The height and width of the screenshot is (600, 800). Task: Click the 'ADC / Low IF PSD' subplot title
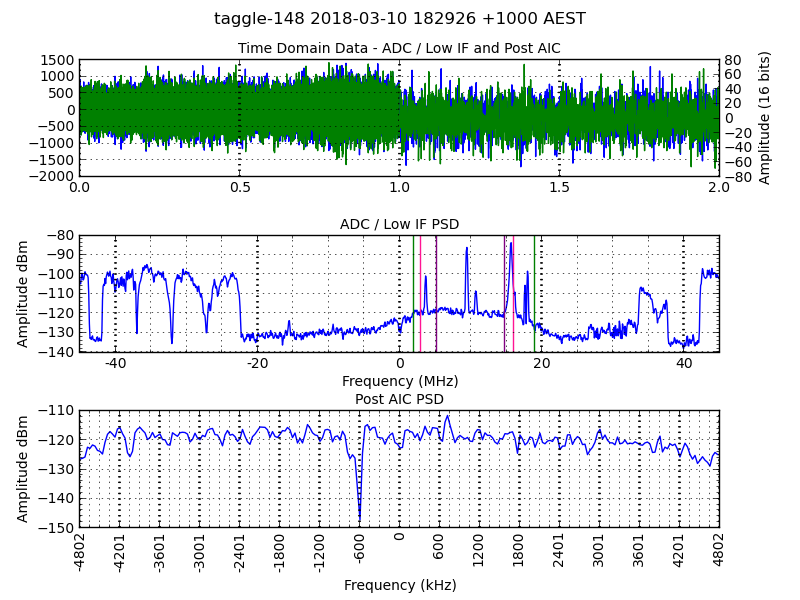tap(399, 224)
